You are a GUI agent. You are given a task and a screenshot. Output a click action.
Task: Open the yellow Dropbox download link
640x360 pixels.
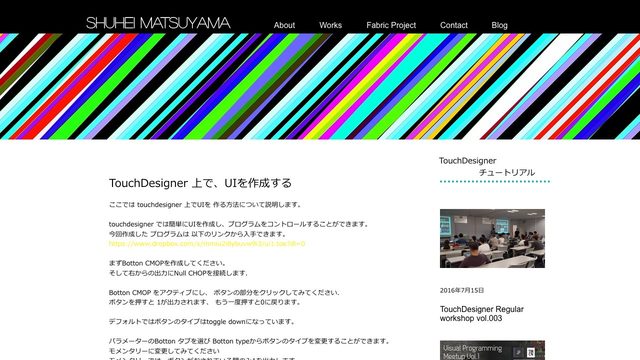207,244
